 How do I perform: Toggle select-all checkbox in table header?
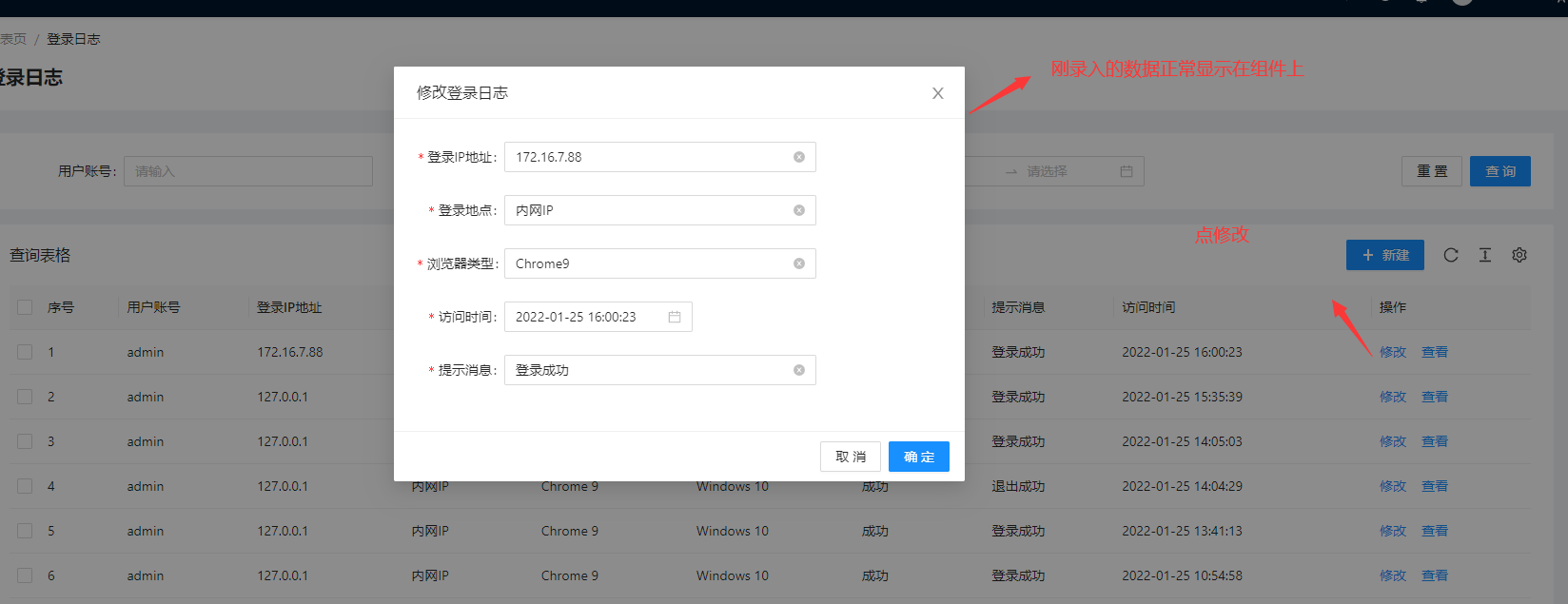25,307
